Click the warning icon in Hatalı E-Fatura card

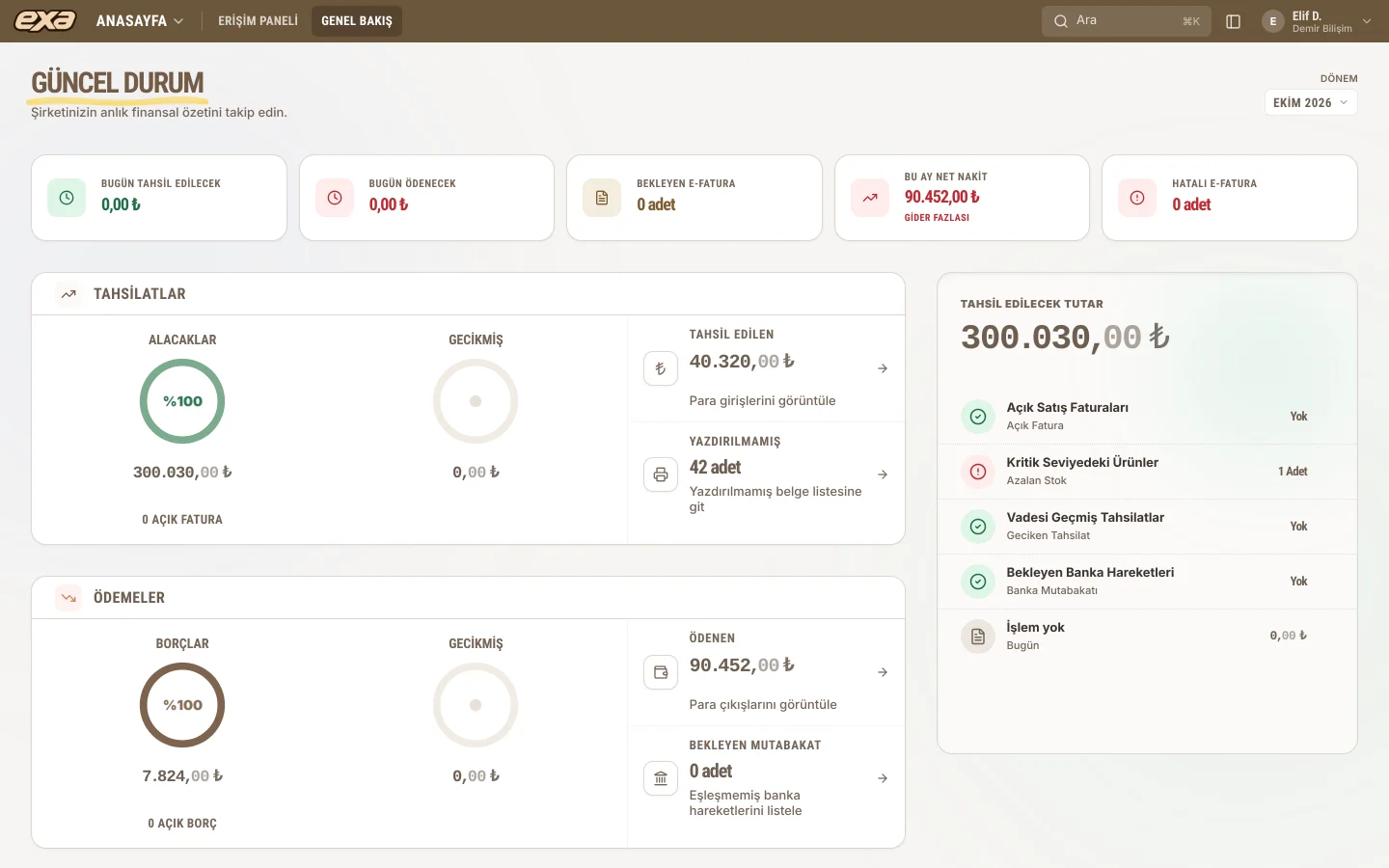coord(1137,198)
